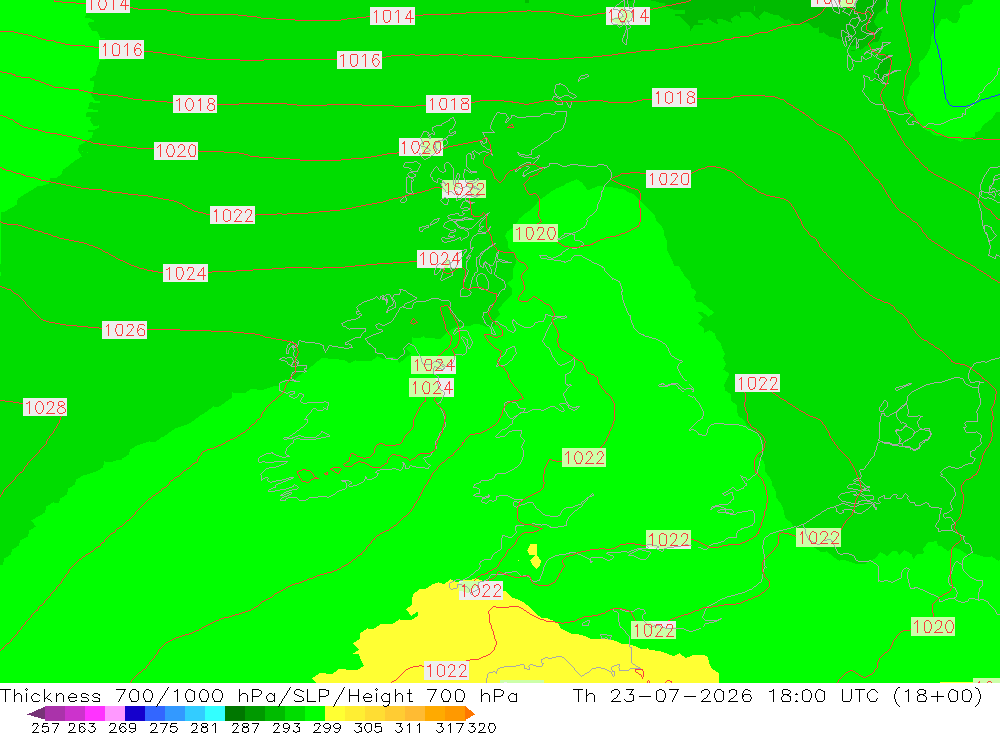This screenshot has height=733, width=1000.
Task: Click the 257 legend value
Action: (45, 727)
